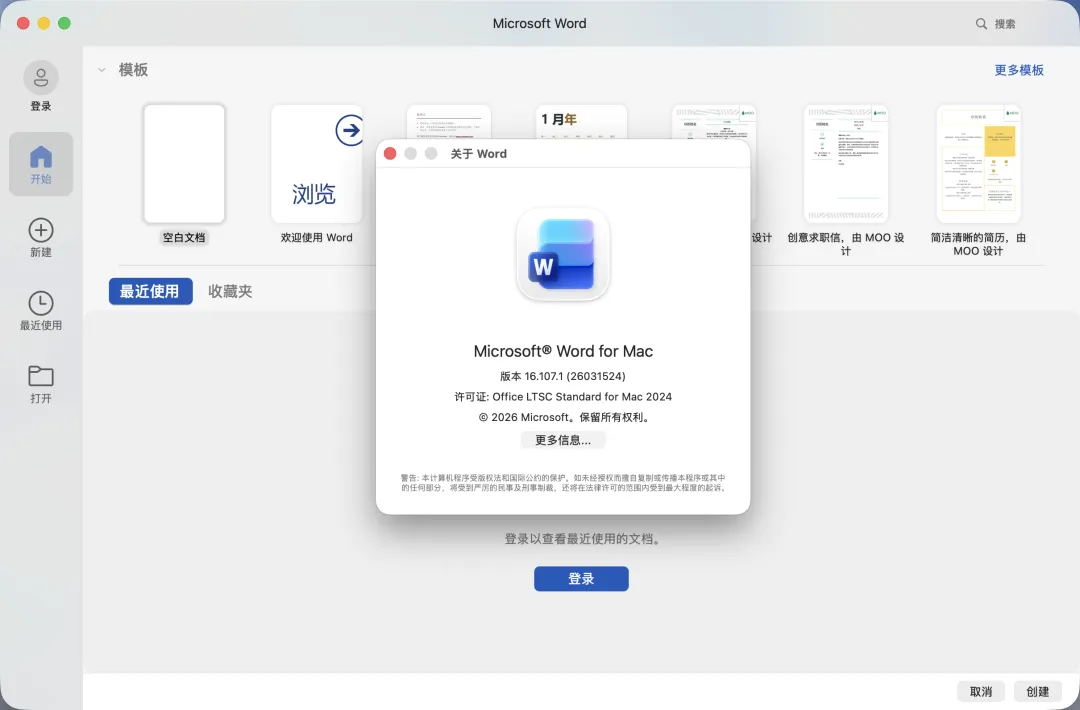This screenshot has width=1080, height=710.
Task: Open the New (新建) plus icon
Action: (x=41, y=231)
